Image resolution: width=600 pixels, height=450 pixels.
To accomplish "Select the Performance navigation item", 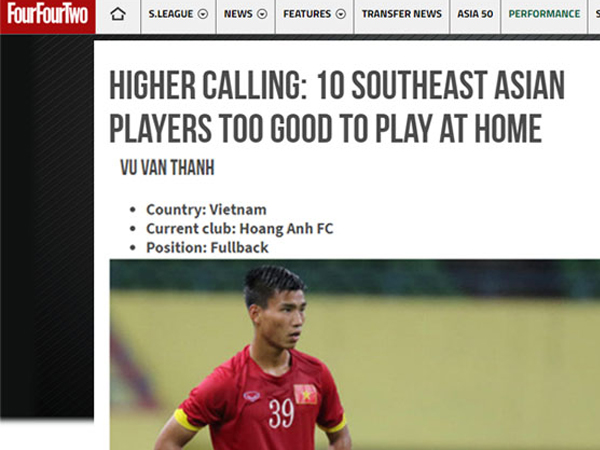I will [x=544, y=14].
